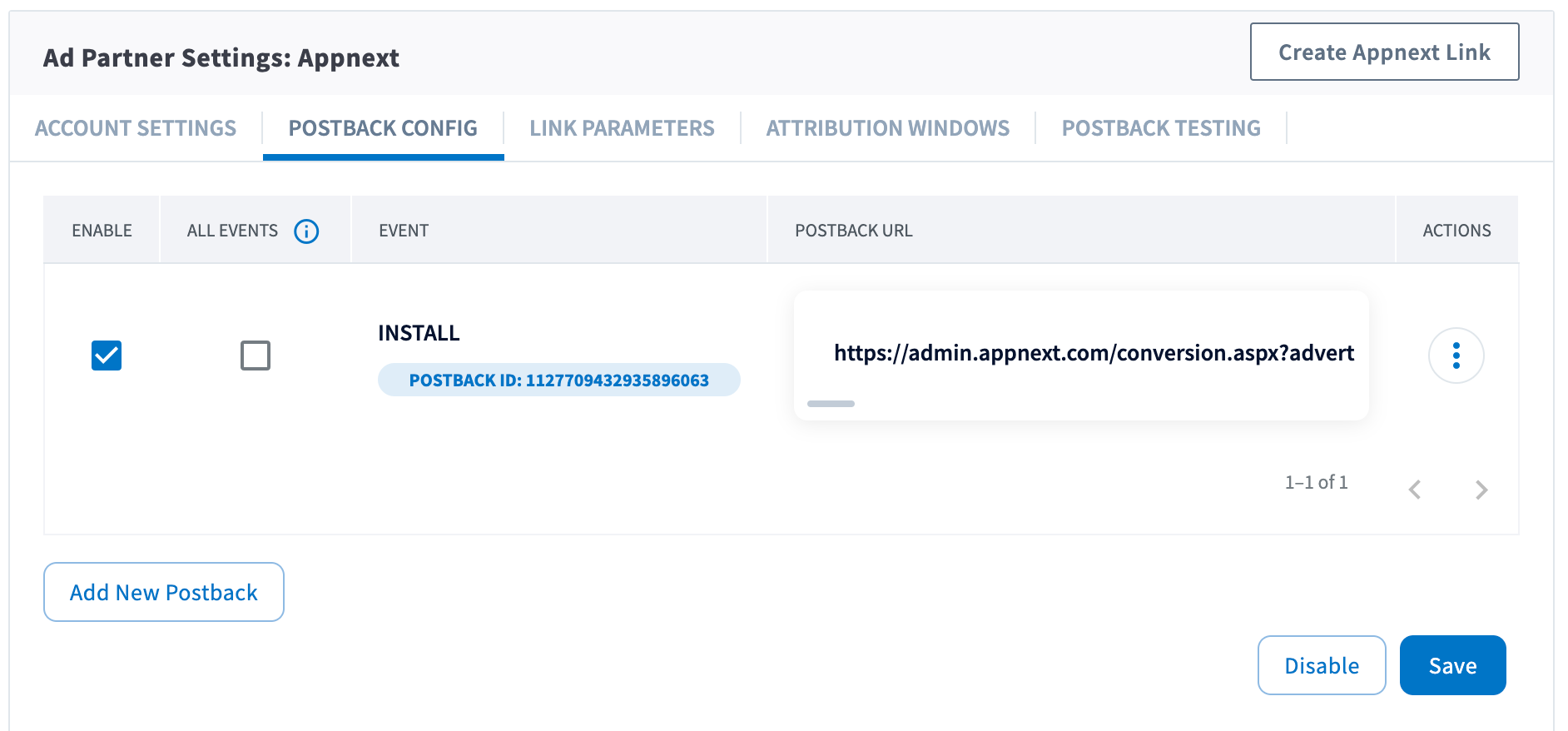Click the Create Appnext Link button

pyautogui.click(x=1384, y=52)
